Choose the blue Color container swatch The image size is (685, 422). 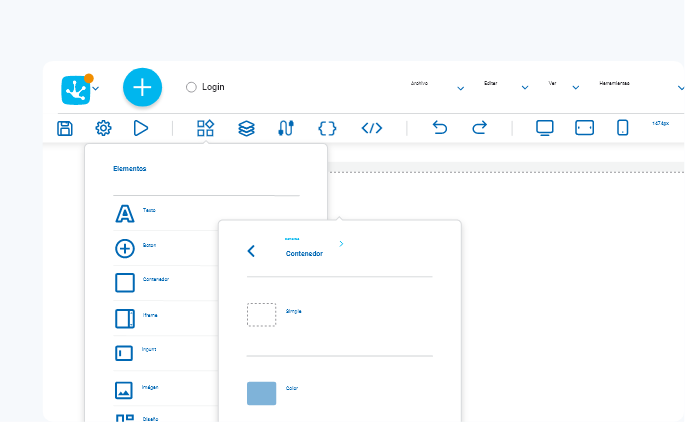point(262,393)
